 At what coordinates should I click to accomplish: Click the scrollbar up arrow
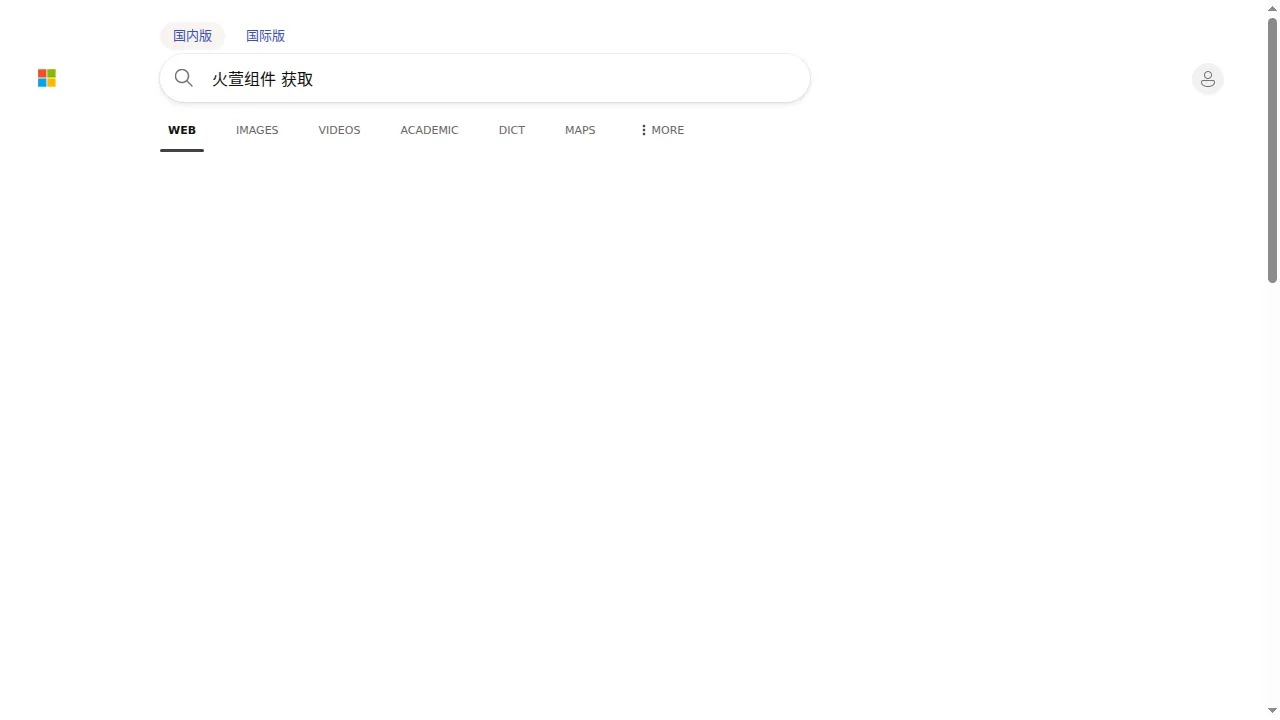point(1272,8)
